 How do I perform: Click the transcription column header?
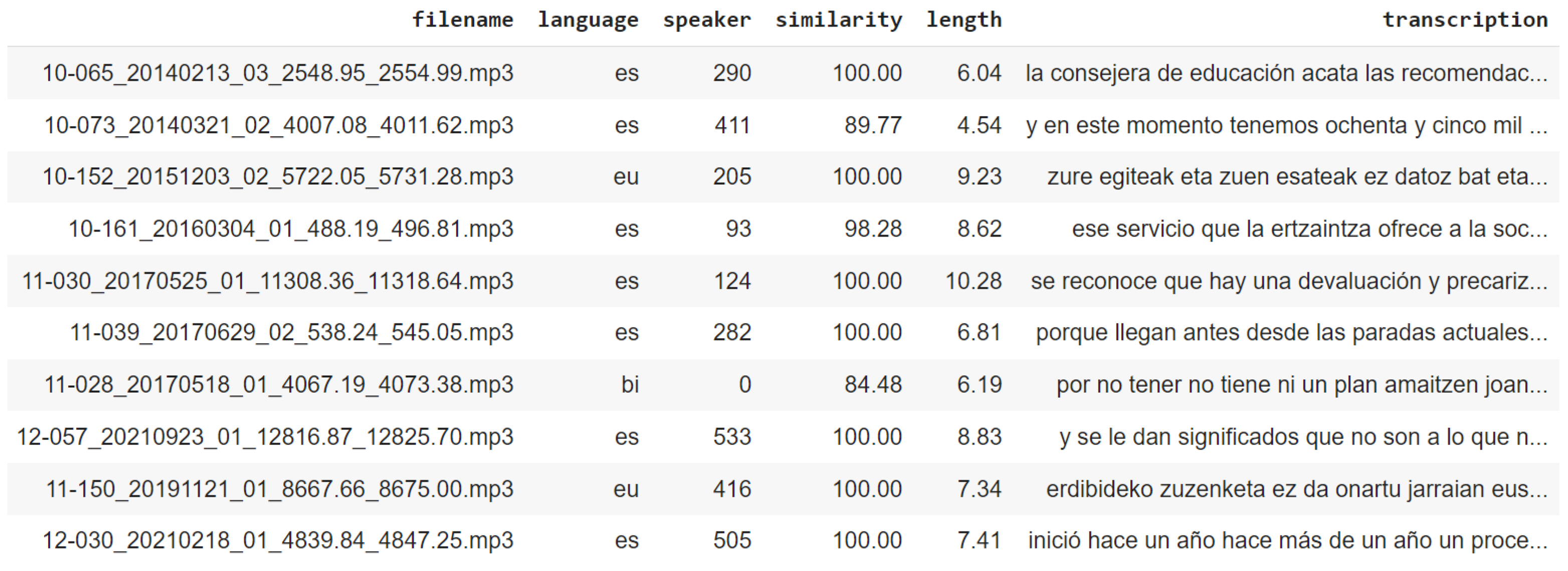pos(1465,20)
